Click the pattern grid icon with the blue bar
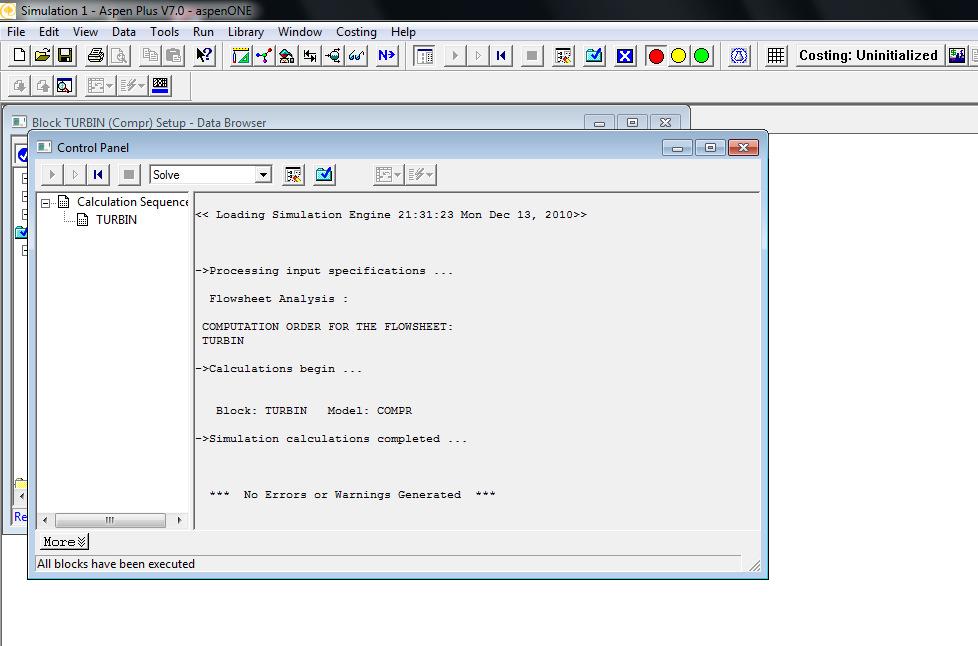Image resolution: width=978 pixels, height=646 pixels. [160, 85]
